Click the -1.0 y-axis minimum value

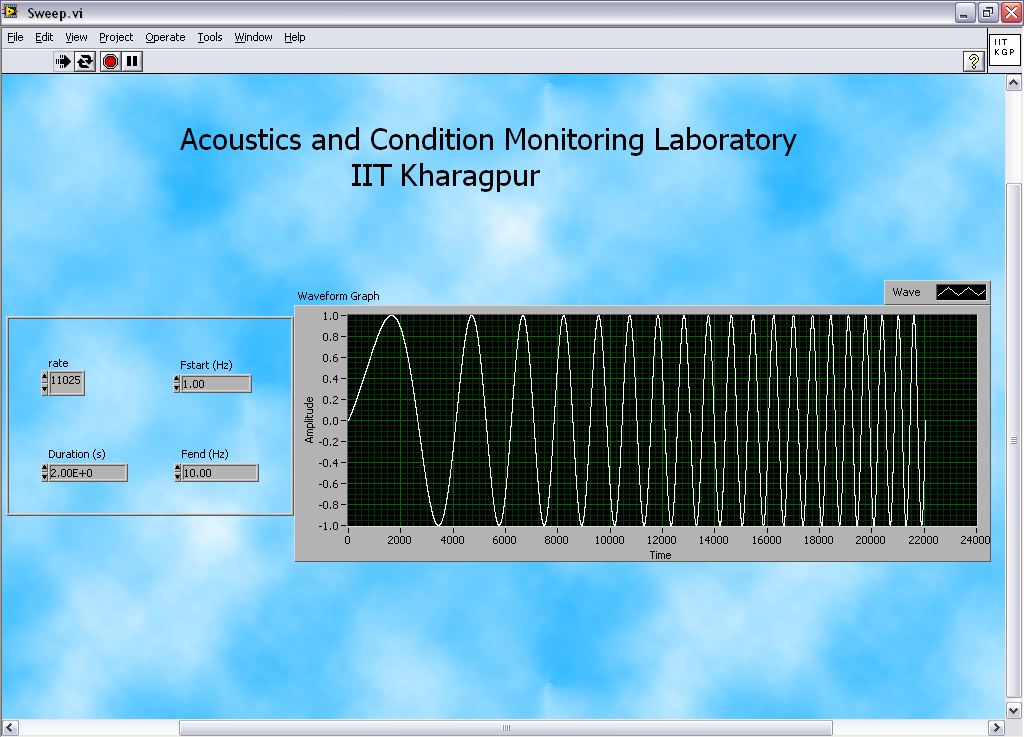point(328,525)
